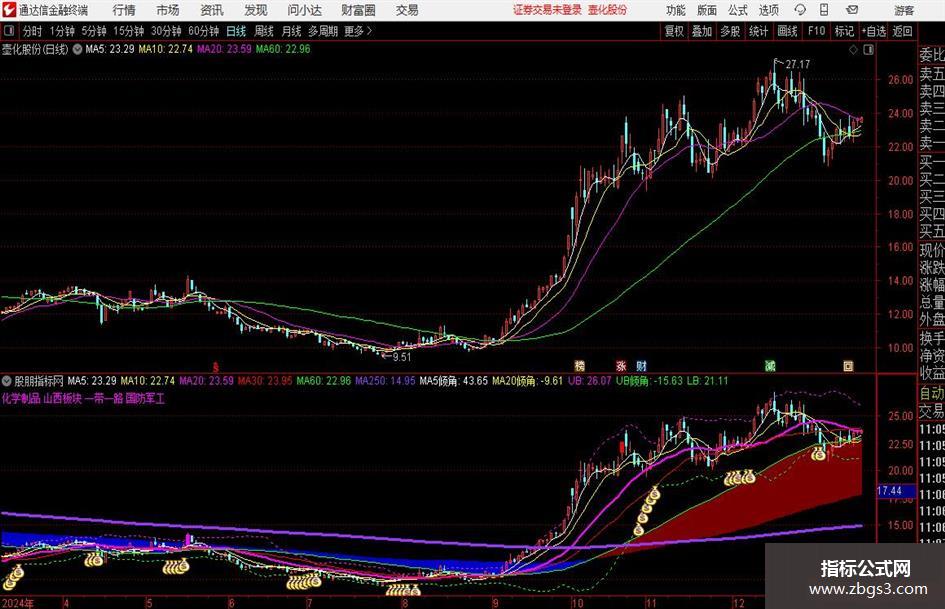Select the 日线 daily period tab
This screenshot has height=609, width=945.
point(236,31)
